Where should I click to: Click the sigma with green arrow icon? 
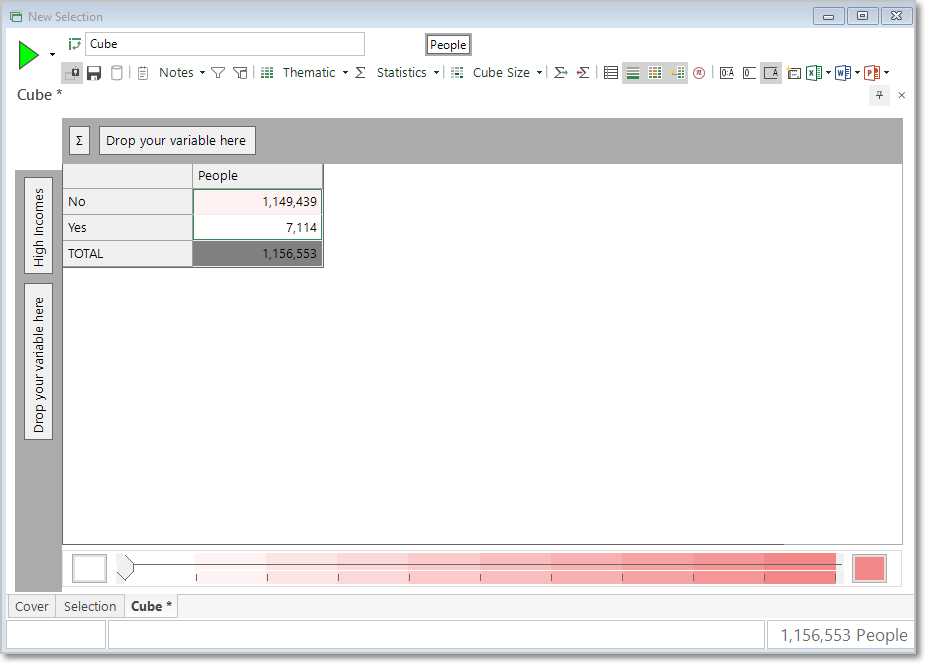click(x=560, y=73)
